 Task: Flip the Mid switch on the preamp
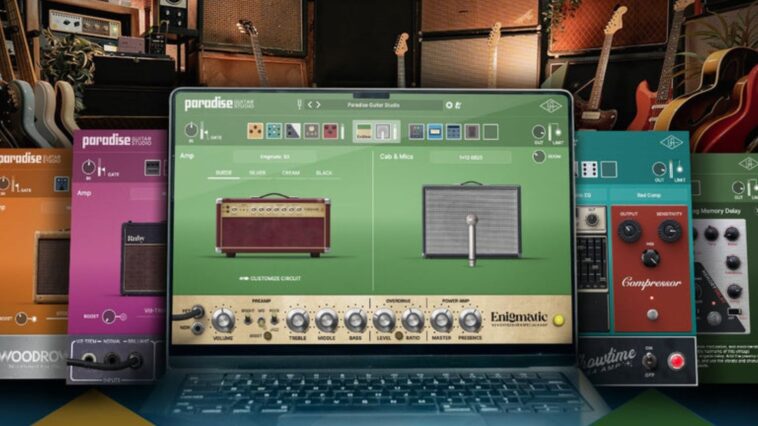point(261,321)
